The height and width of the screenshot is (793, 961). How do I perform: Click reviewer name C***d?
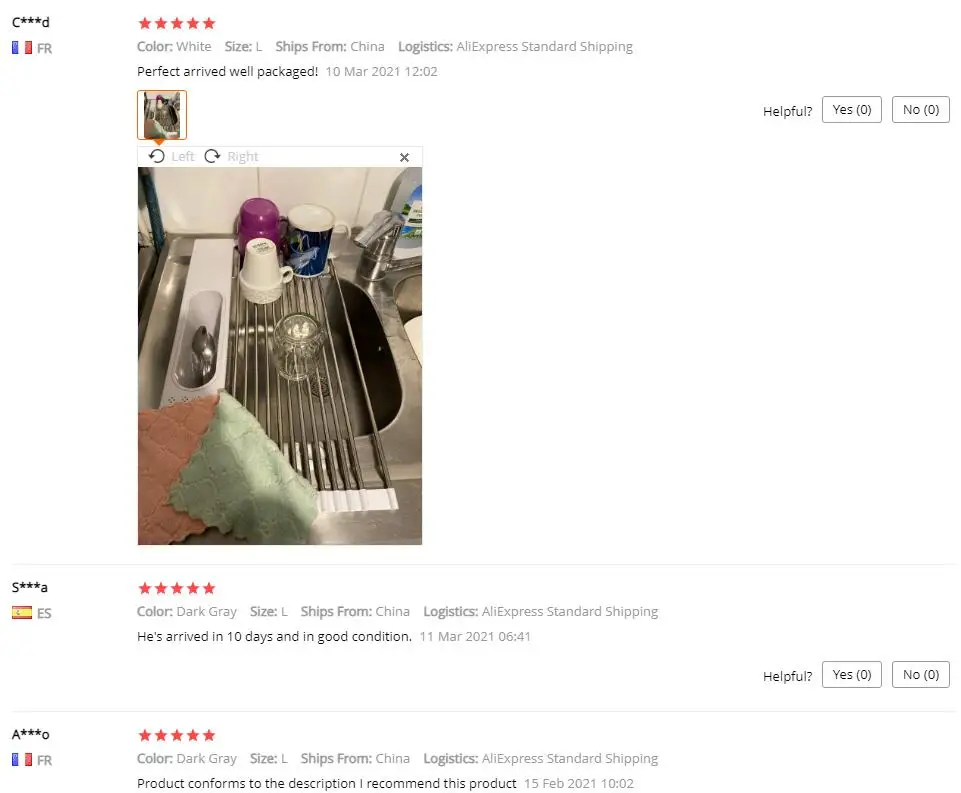point(31,23)
